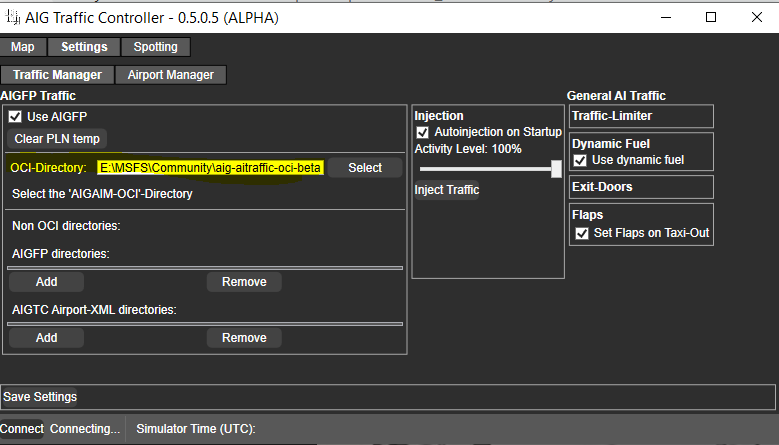Uncheck Use dynamic fuel
The height and width of the screenshot is (445, 779).
[580, 160]
